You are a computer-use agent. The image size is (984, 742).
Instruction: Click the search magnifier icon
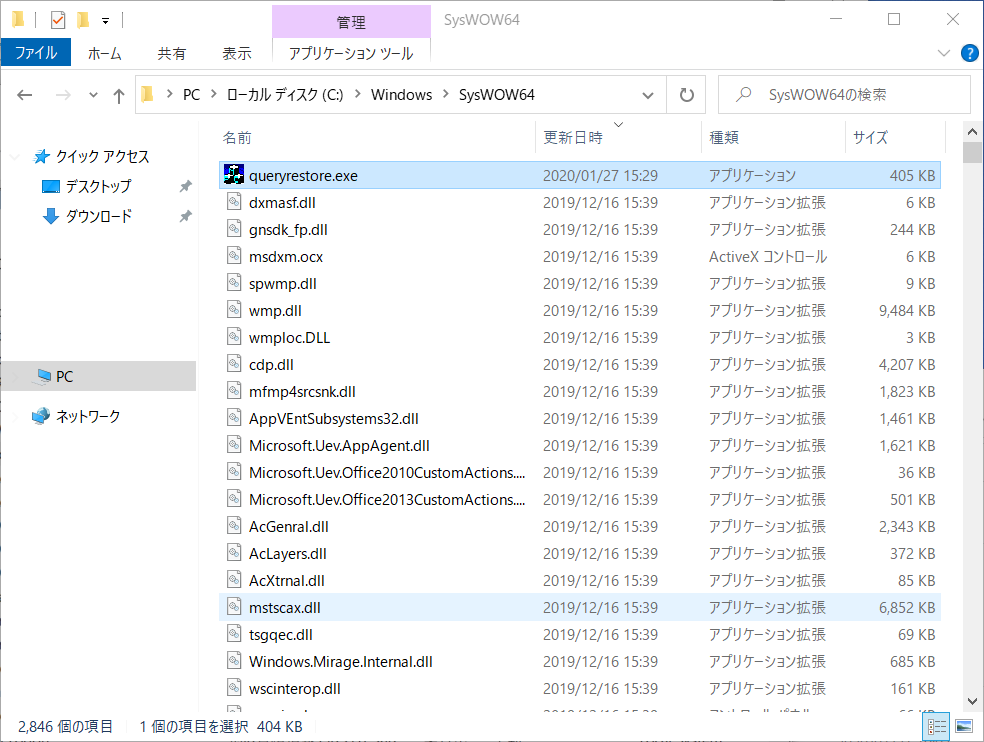click(x=743, y=95)
